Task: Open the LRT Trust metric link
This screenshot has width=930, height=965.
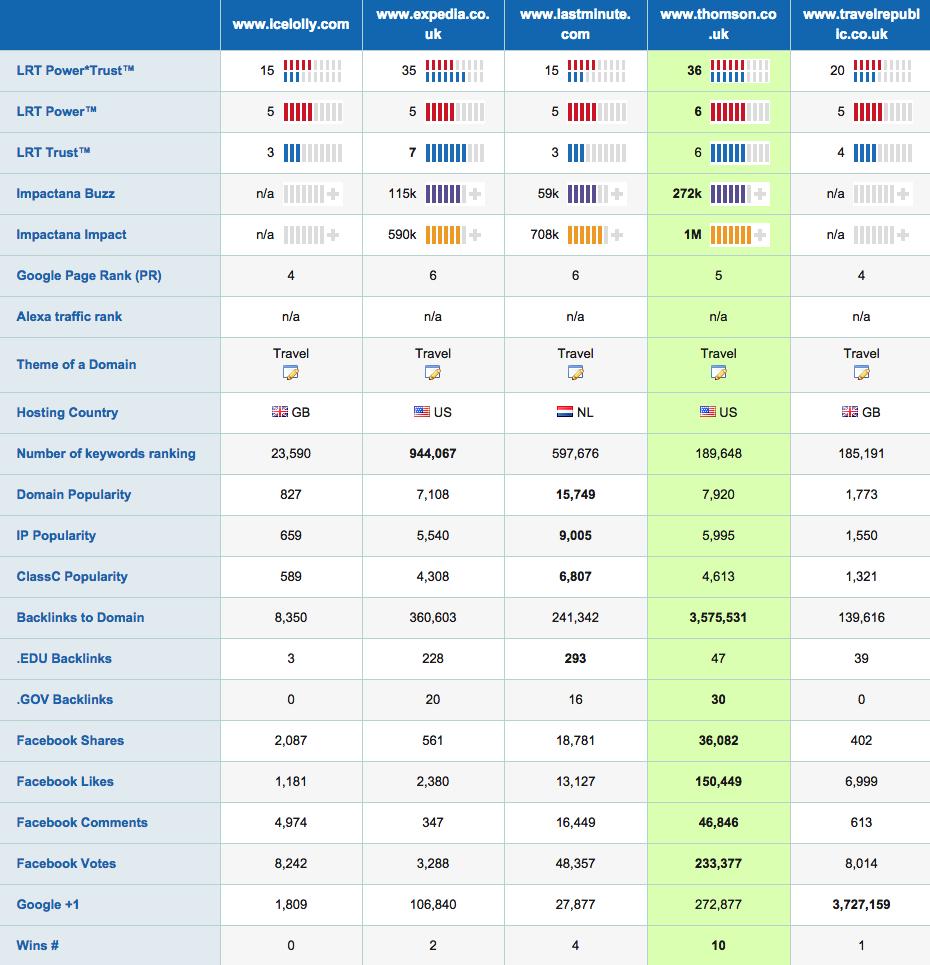Action: tap(53, 152)
